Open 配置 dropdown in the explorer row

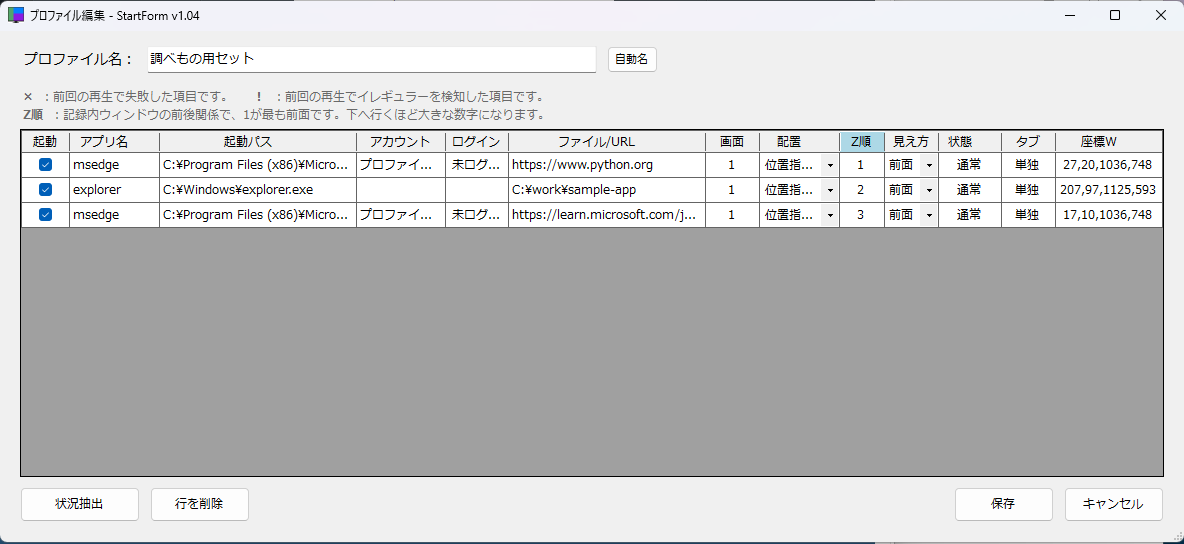[830, 190]
